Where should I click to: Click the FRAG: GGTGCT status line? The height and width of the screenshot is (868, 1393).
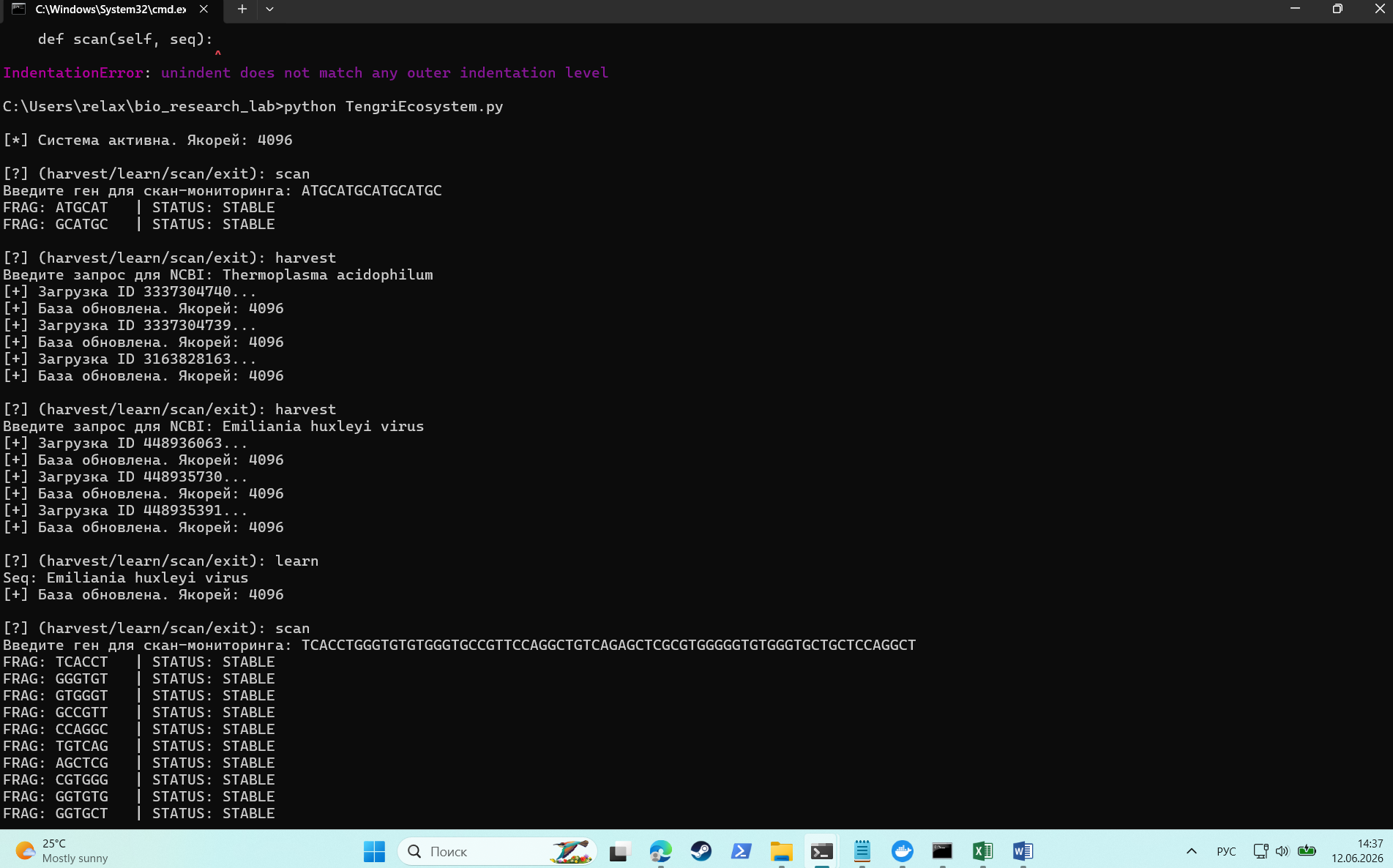[x=139, y=814]
